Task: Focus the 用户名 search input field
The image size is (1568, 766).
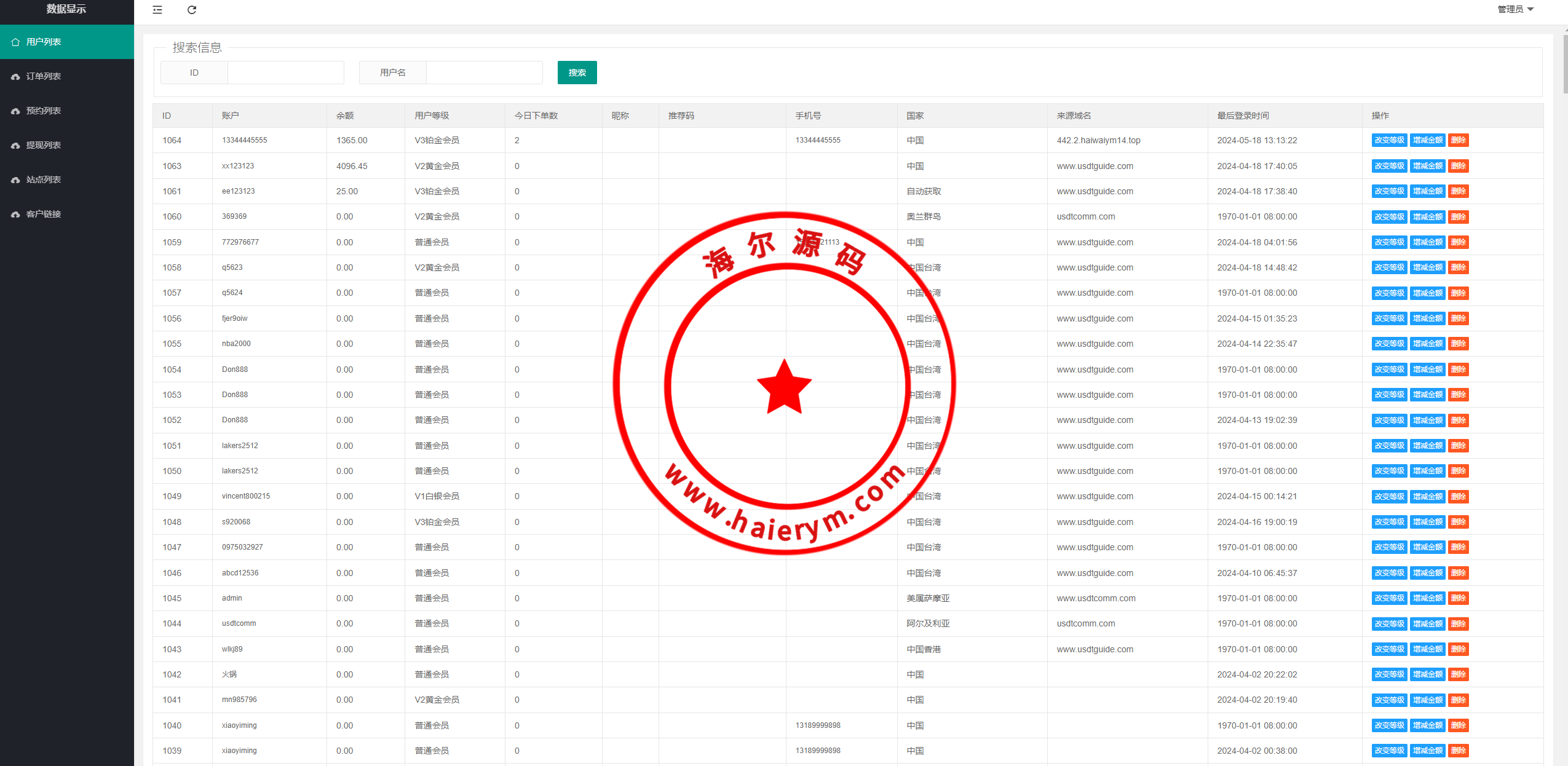Action: click(484, 73)
